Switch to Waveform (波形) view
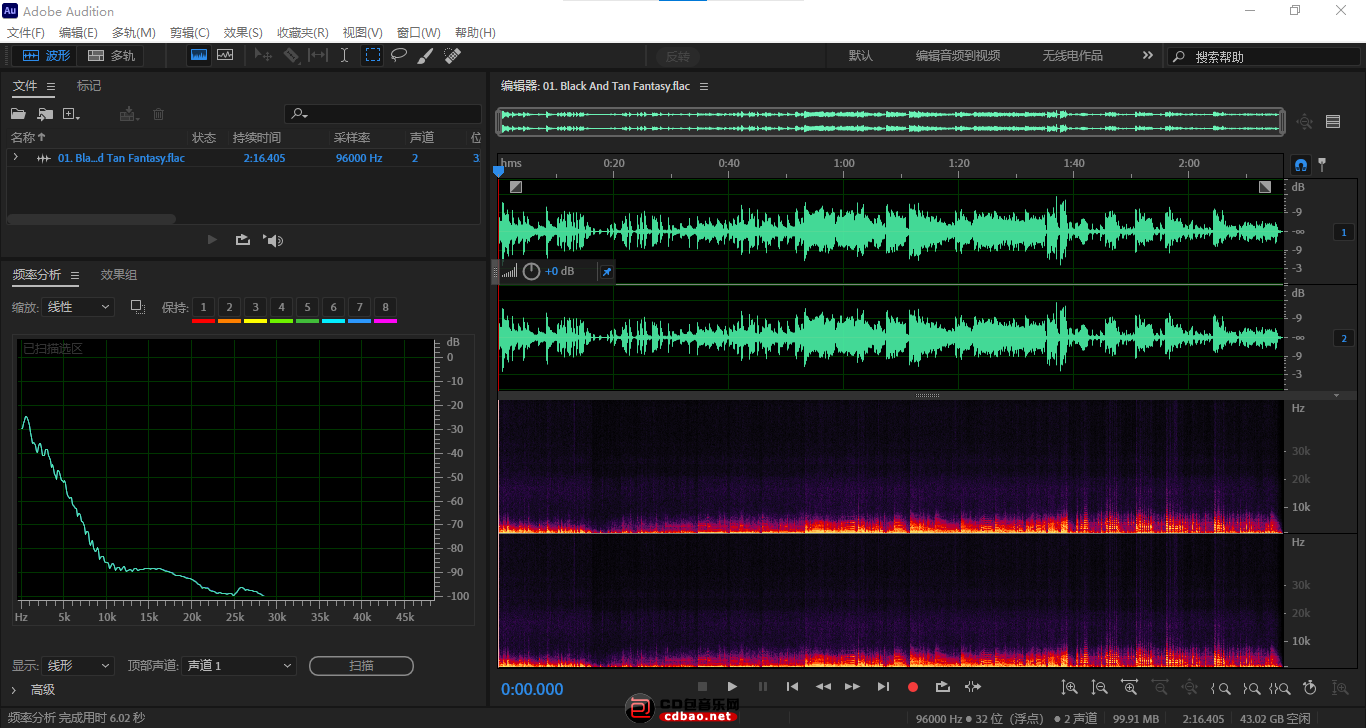Screen dimensions: 1366x728 (x=47, y=56)
